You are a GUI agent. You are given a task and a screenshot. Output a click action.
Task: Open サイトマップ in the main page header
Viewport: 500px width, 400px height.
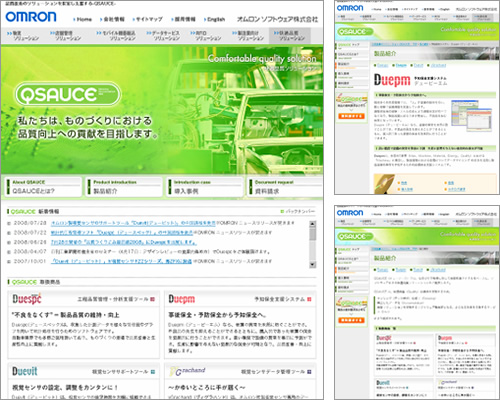(x=148, y=19)
